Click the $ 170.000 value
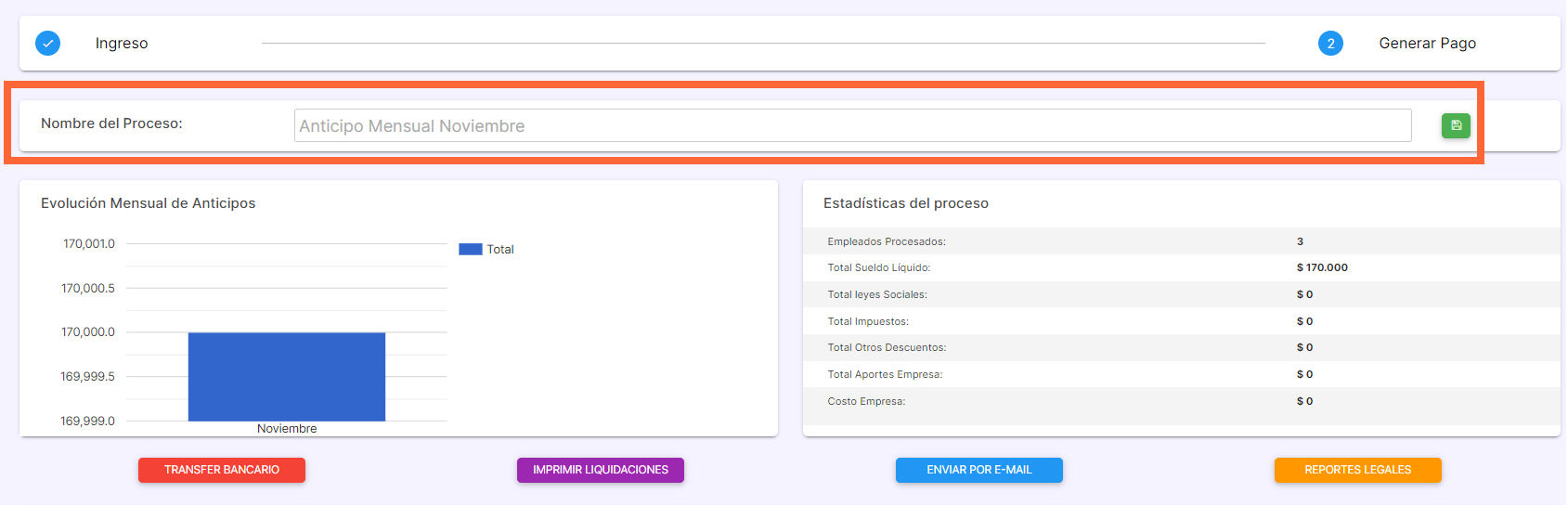Screen dimensions: 1568x506 point(1322,267)
